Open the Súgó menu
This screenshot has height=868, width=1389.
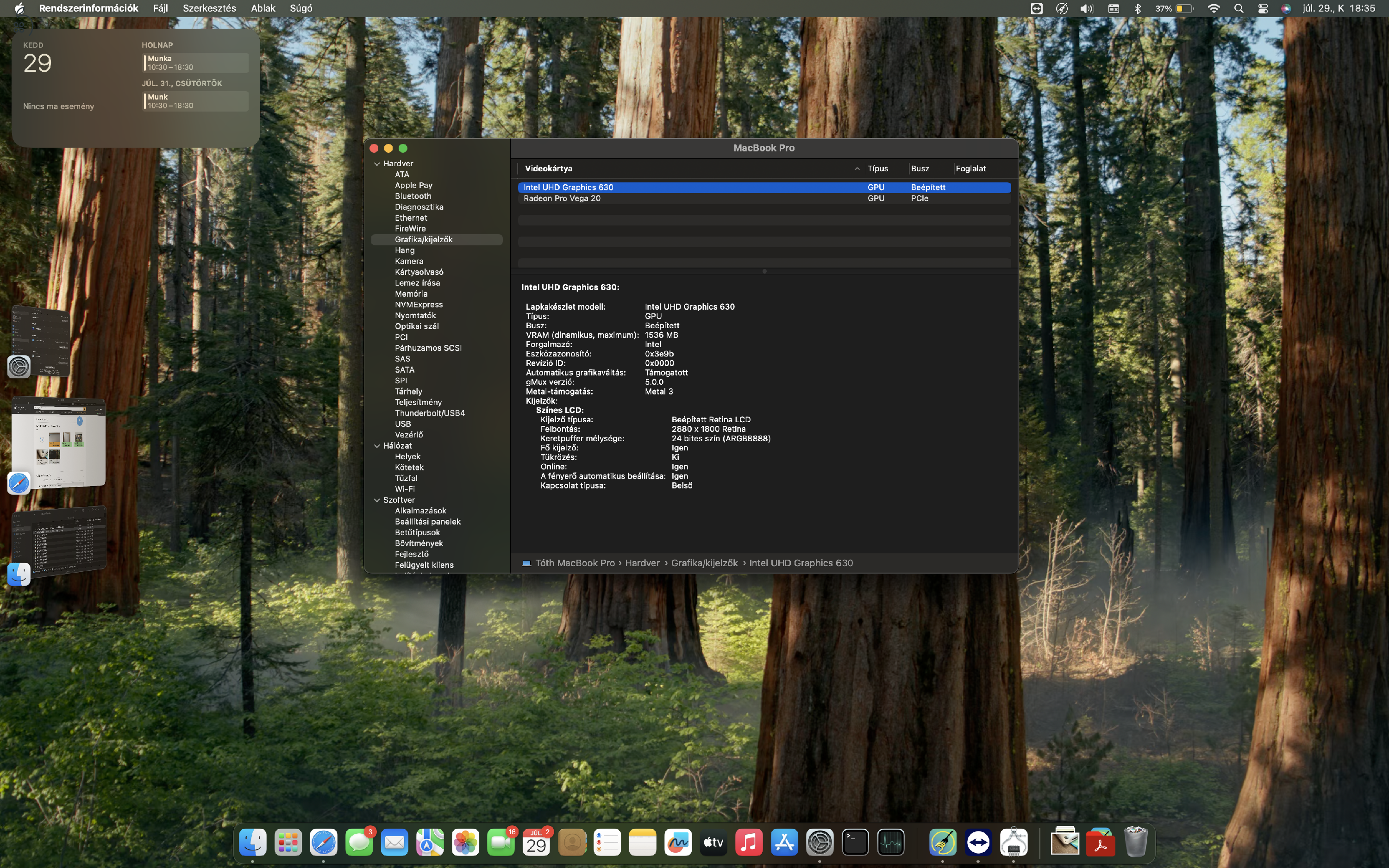coord(301,8)
